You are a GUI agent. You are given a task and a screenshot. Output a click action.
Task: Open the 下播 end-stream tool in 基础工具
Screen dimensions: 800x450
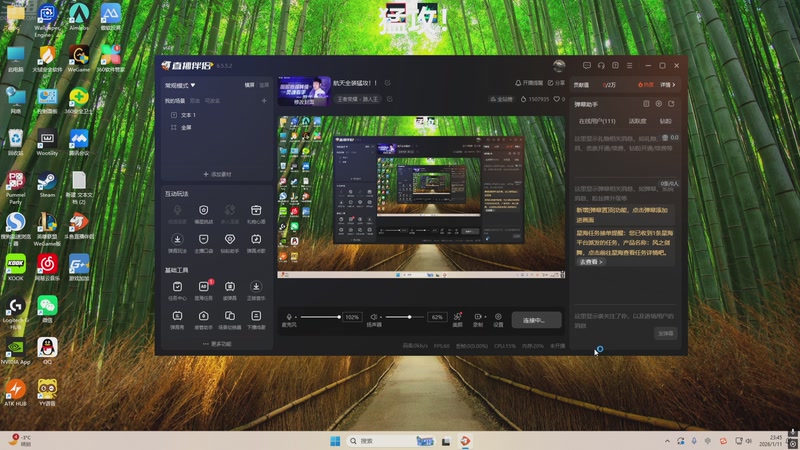(256, 319)
